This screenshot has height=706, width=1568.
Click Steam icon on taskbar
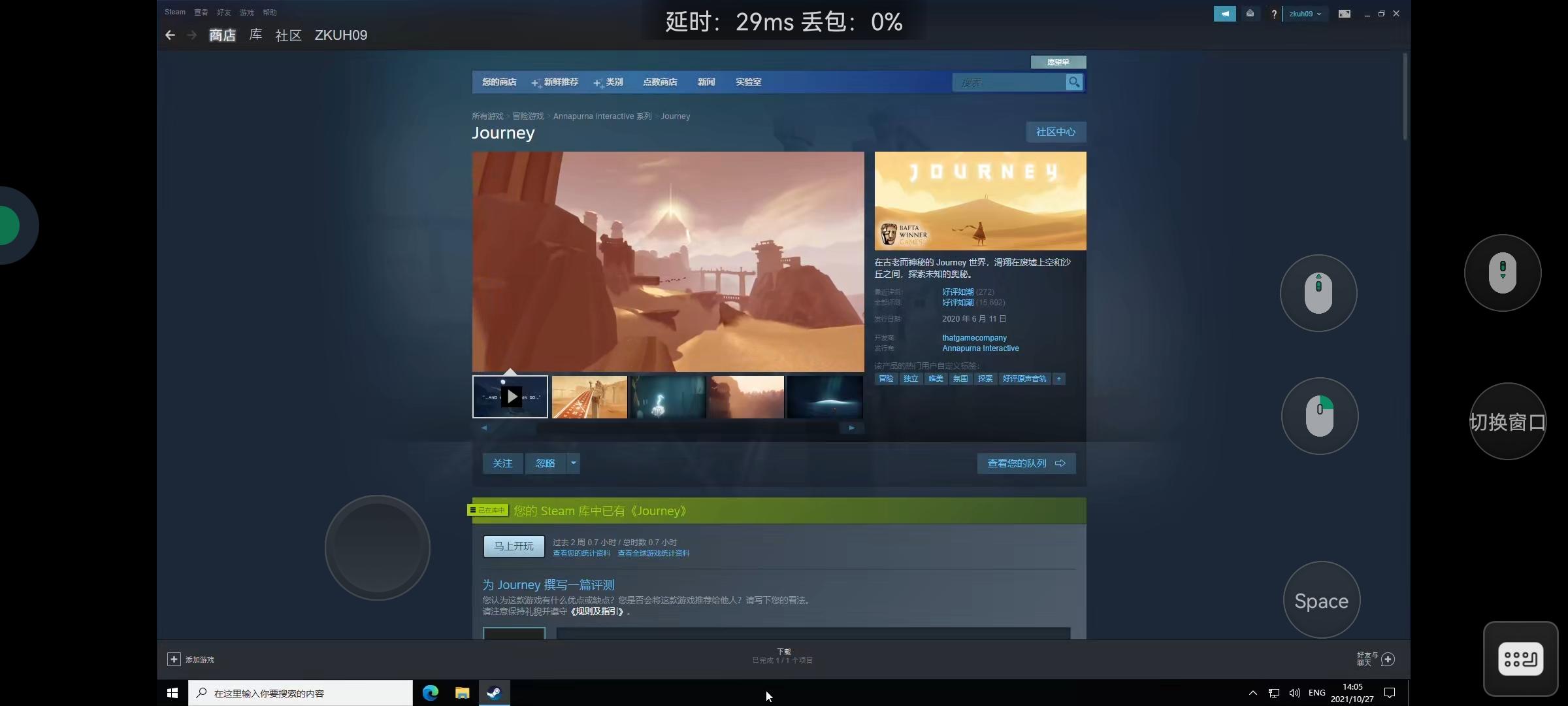[x=495, y=693]
